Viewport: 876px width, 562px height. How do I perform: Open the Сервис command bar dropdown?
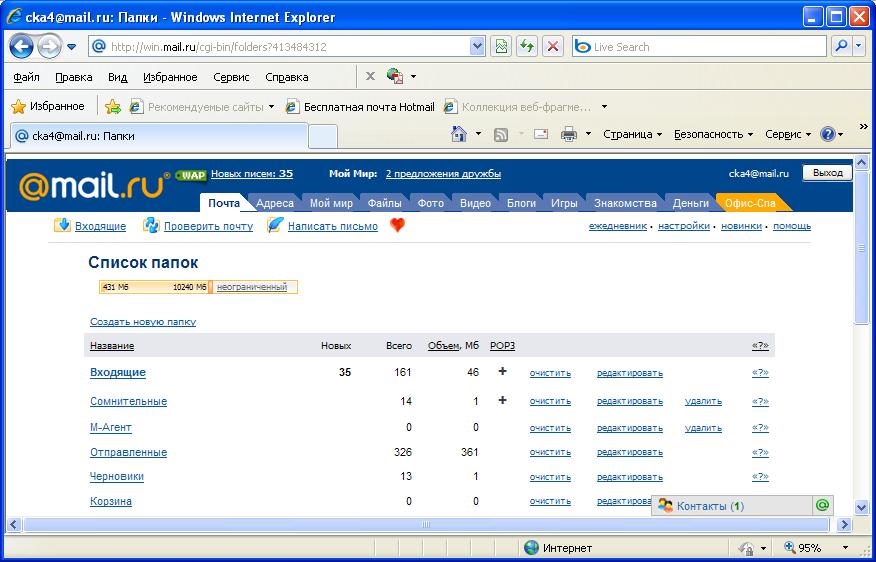point(788,134)
